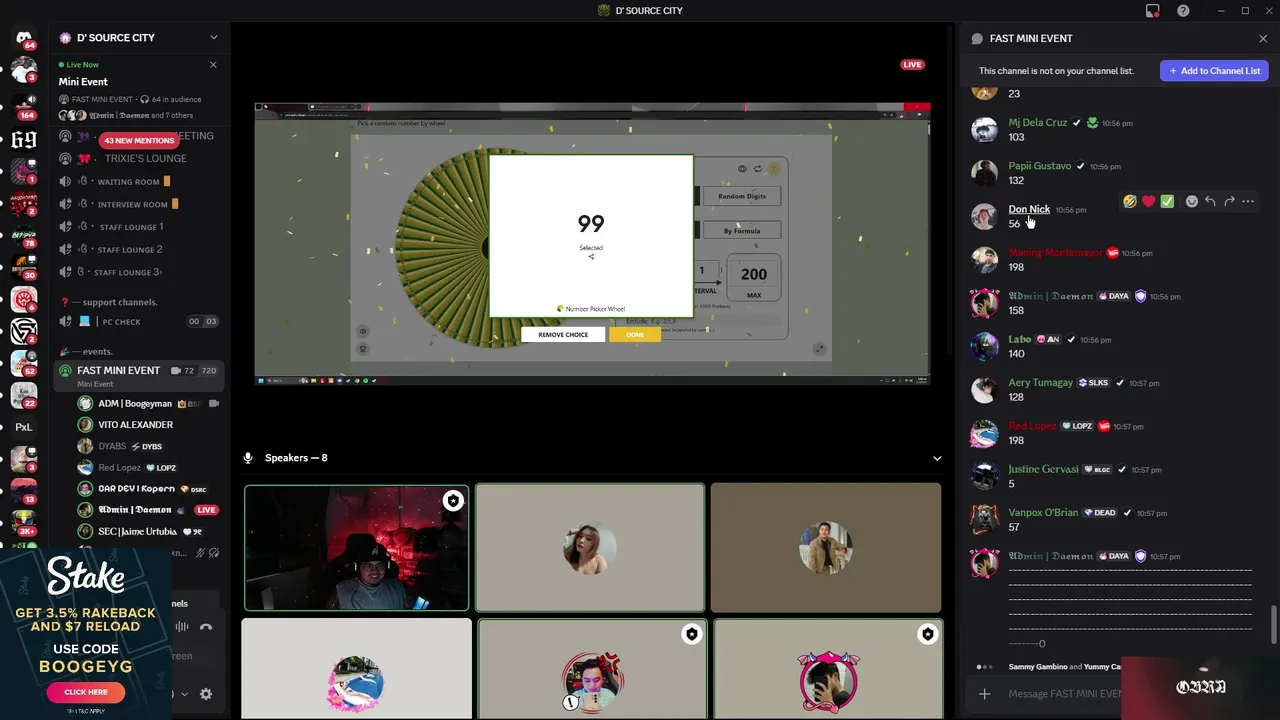Select the FAST MINI EVENT stage channel

(x=137, y=376)
